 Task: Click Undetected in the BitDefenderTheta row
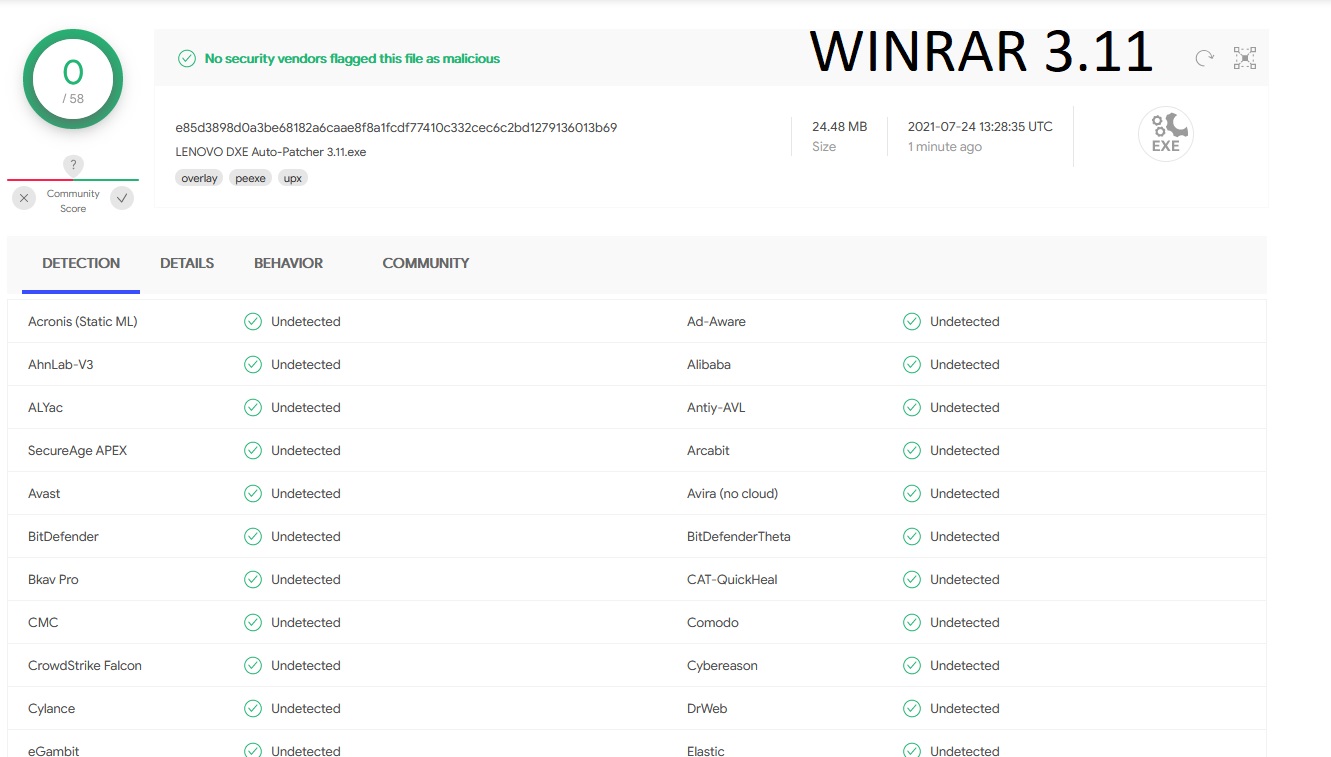[965, 537]
